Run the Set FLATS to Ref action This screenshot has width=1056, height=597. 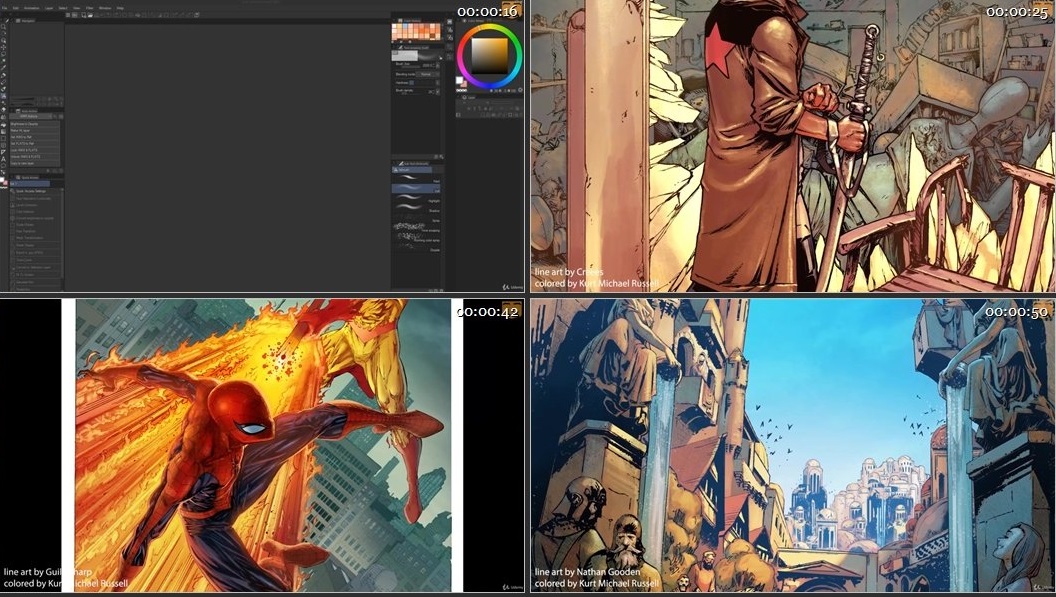[x=35, y=144]
